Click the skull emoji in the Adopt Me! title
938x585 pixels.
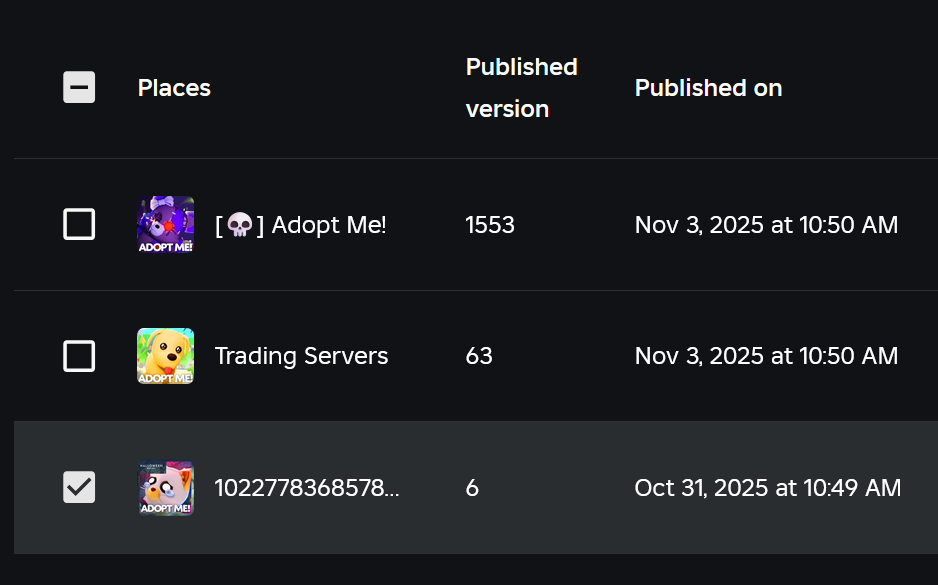click(x=240, y=226)
